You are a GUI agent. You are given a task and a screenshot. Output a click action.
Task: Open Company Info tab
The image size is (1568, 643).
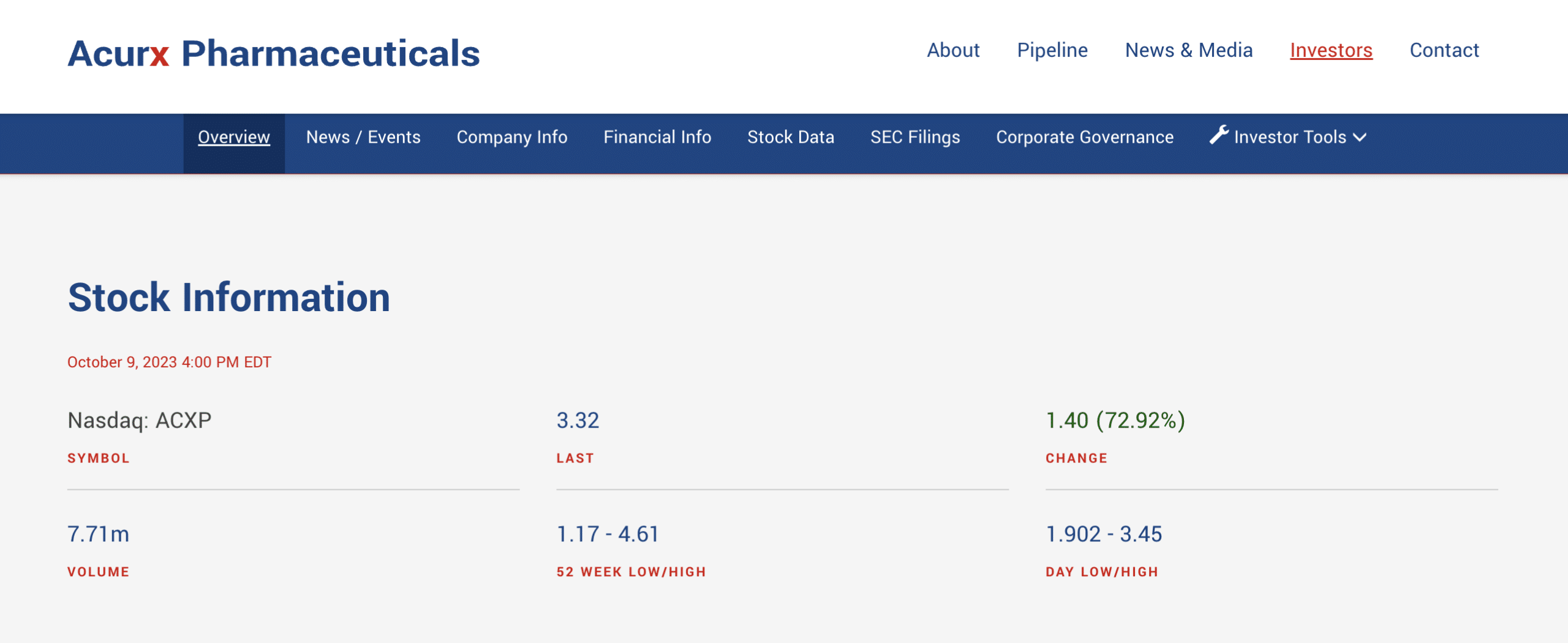coord(512,137)
